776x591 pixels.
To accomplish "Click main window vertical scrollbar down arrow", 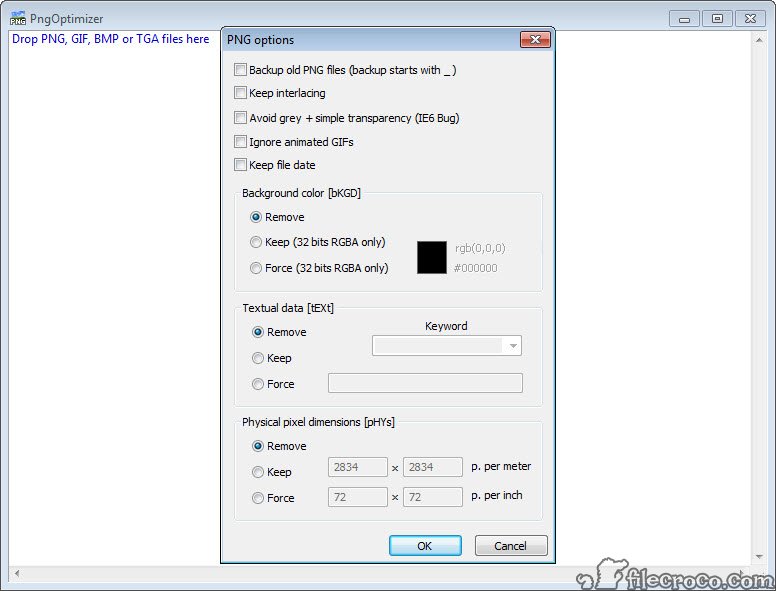I will [x=759, y=557].
